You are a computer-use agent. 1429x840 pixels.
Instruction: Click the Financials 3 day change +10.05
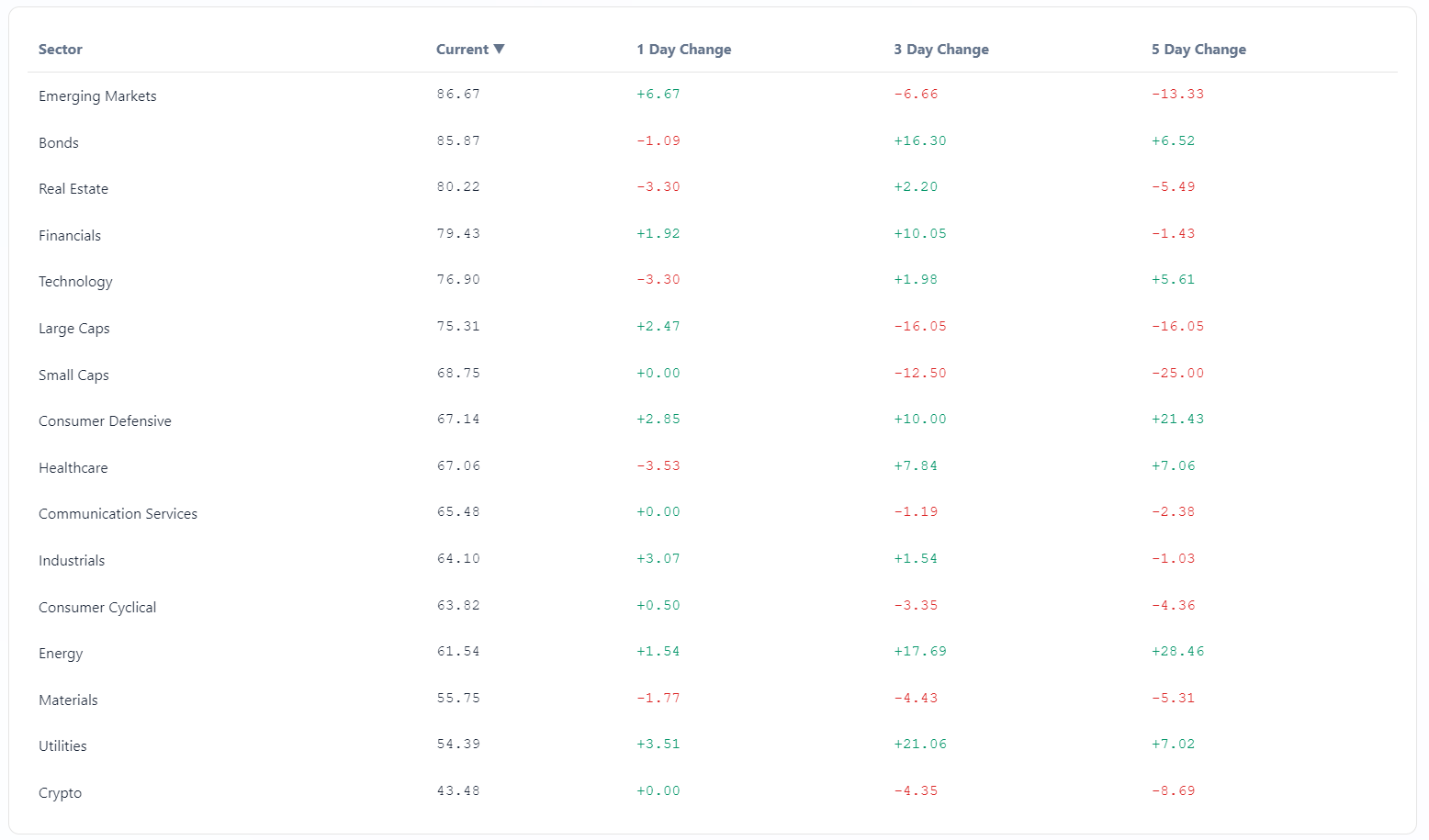[920, 233]
